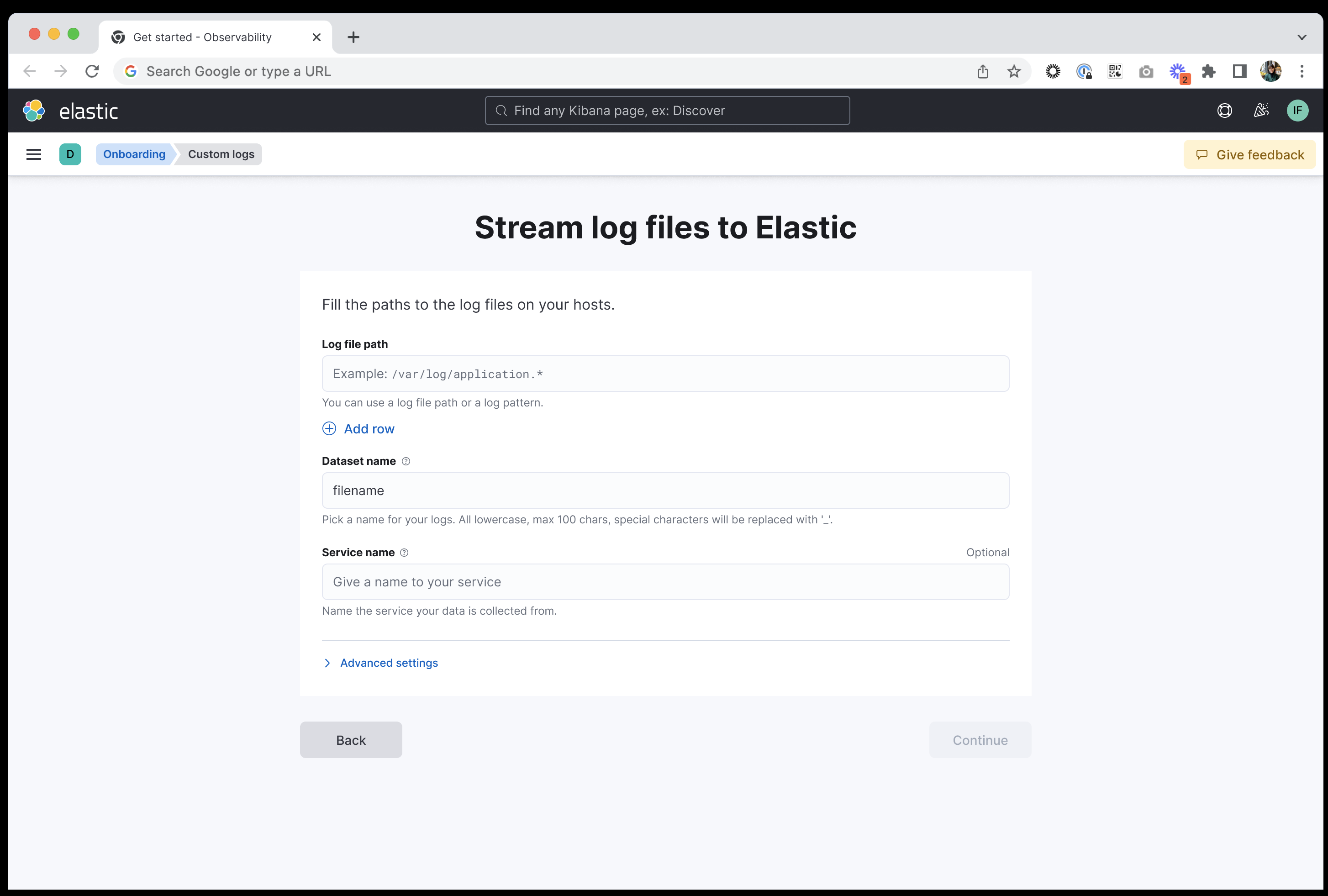The image size is (1328, 896).
Task: Open the browser extensions puzzle icon
Action: pos(1208,71)
